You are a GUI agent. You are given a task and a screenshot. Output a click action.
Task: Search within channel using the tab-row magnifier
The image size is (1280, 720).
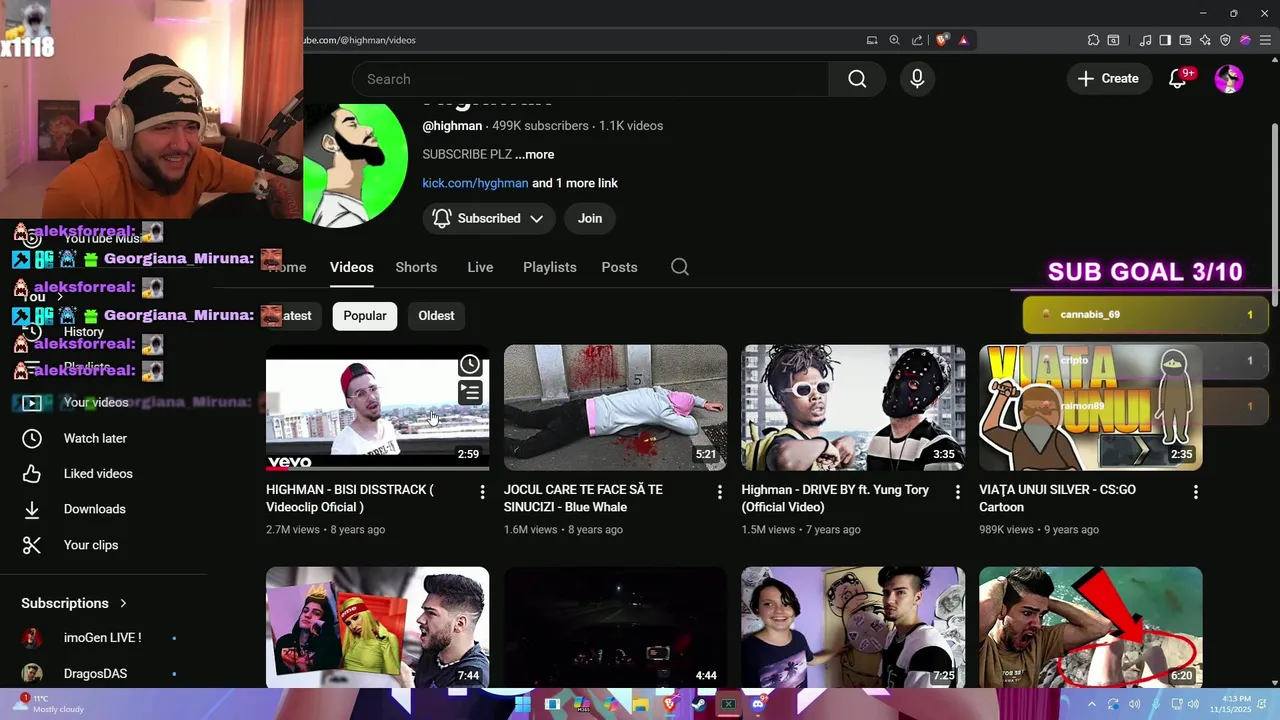click(x=680, y=267)
